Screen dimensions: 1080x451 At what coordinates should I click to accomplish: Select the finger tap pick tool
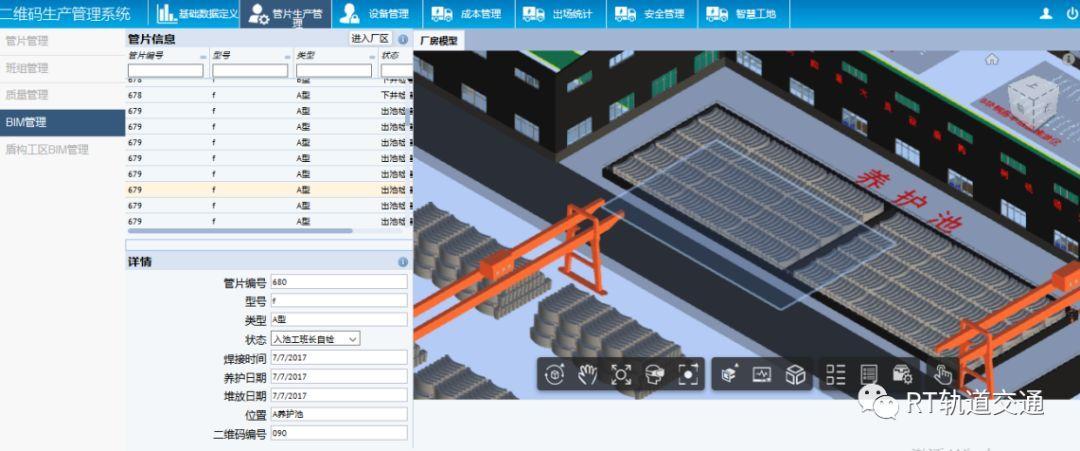(942, 374)
